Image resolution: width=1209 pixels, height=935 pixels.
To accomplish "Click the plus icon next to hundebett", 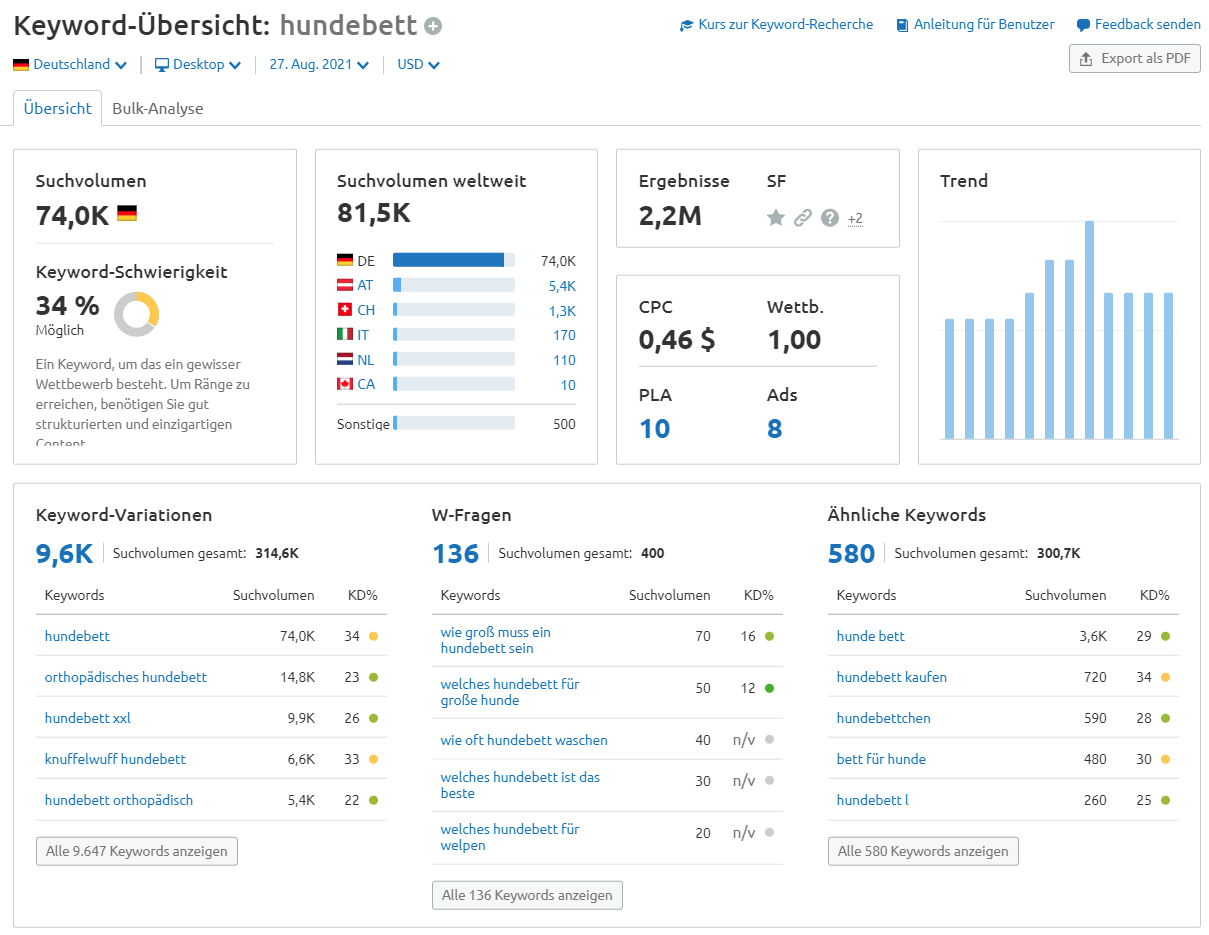I will pos(432,25).
